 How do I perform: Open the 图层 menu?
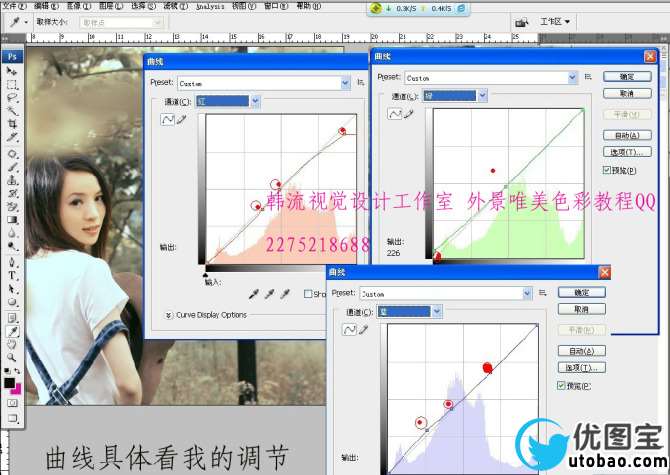click(x=111, y=6)
